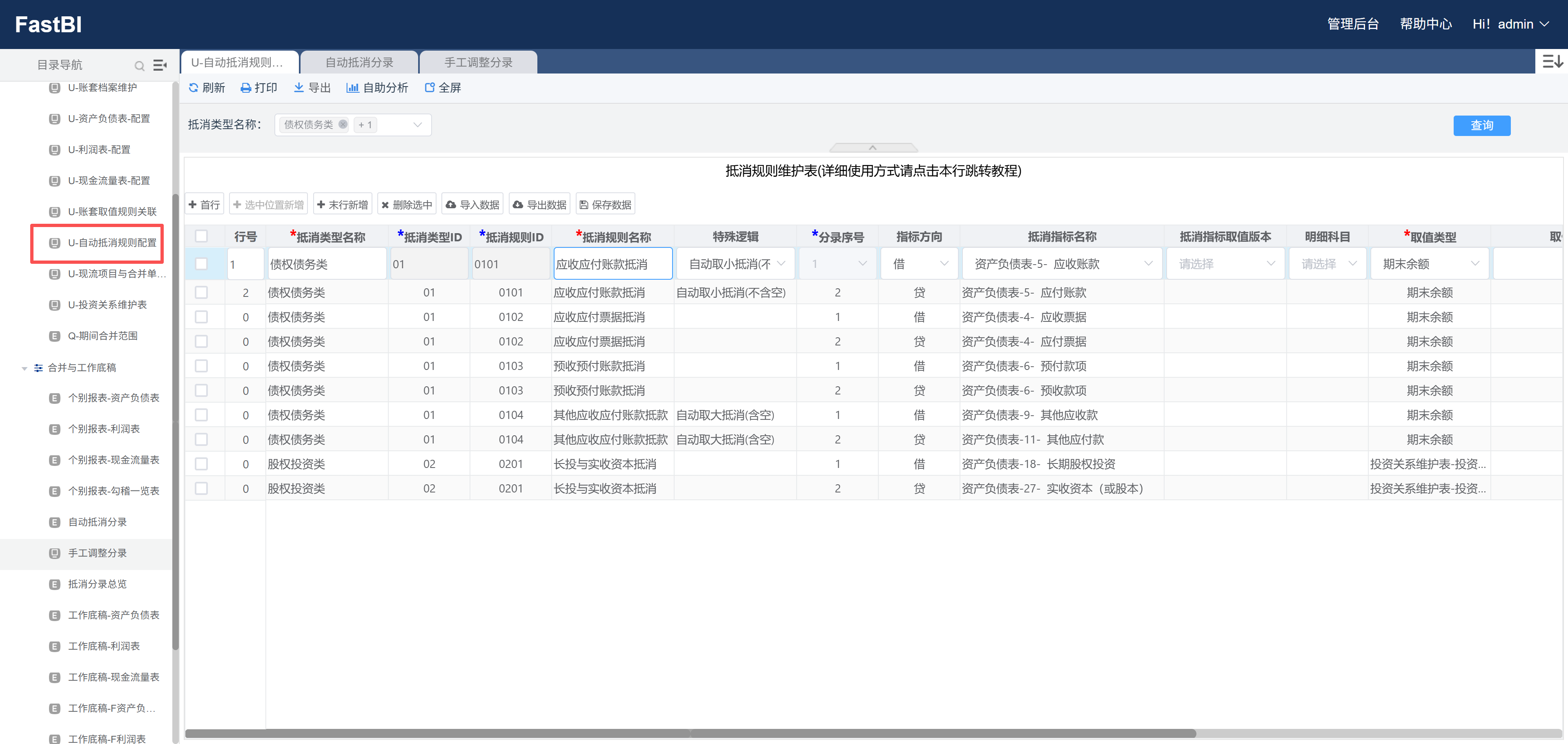This screenshot has width=1568, height=744.
Task: Collapse the 合并与工作底稿 tree node
Action: [24, 368]
